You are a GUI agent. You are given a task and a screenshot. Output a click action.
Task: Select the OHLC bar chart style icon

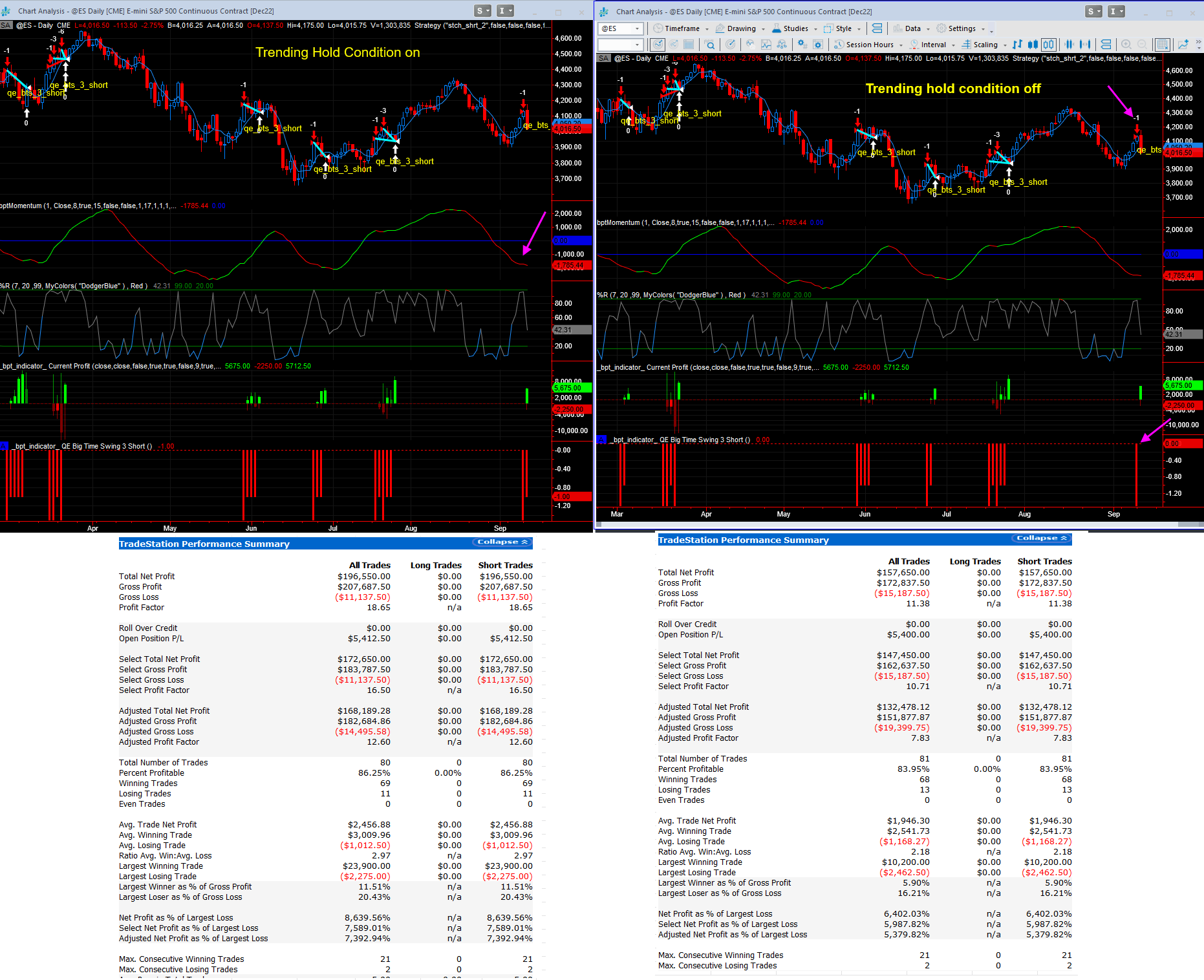click(1018, 45)
